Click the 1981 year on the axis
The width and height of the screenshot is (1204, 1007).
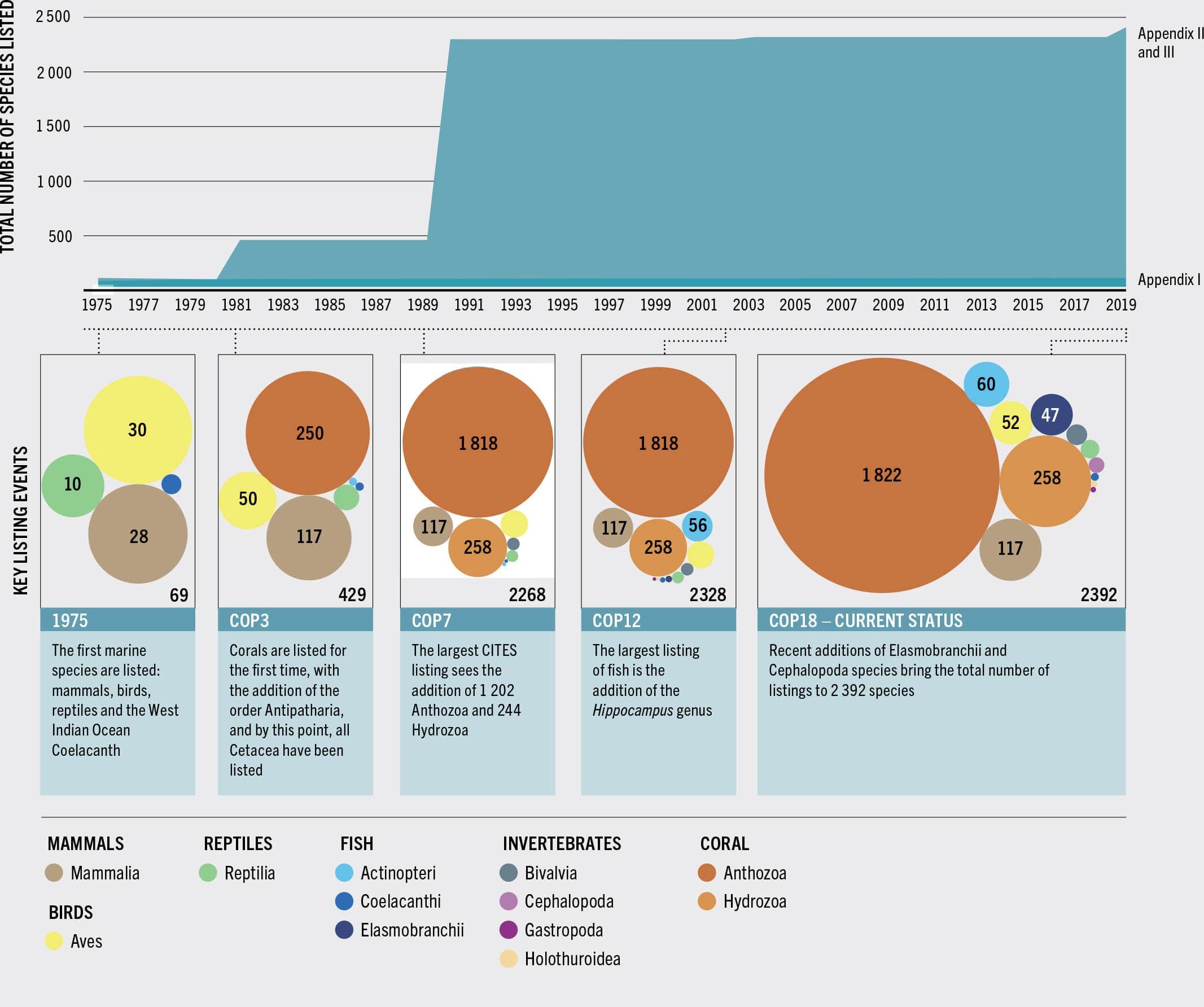point(236,304)
